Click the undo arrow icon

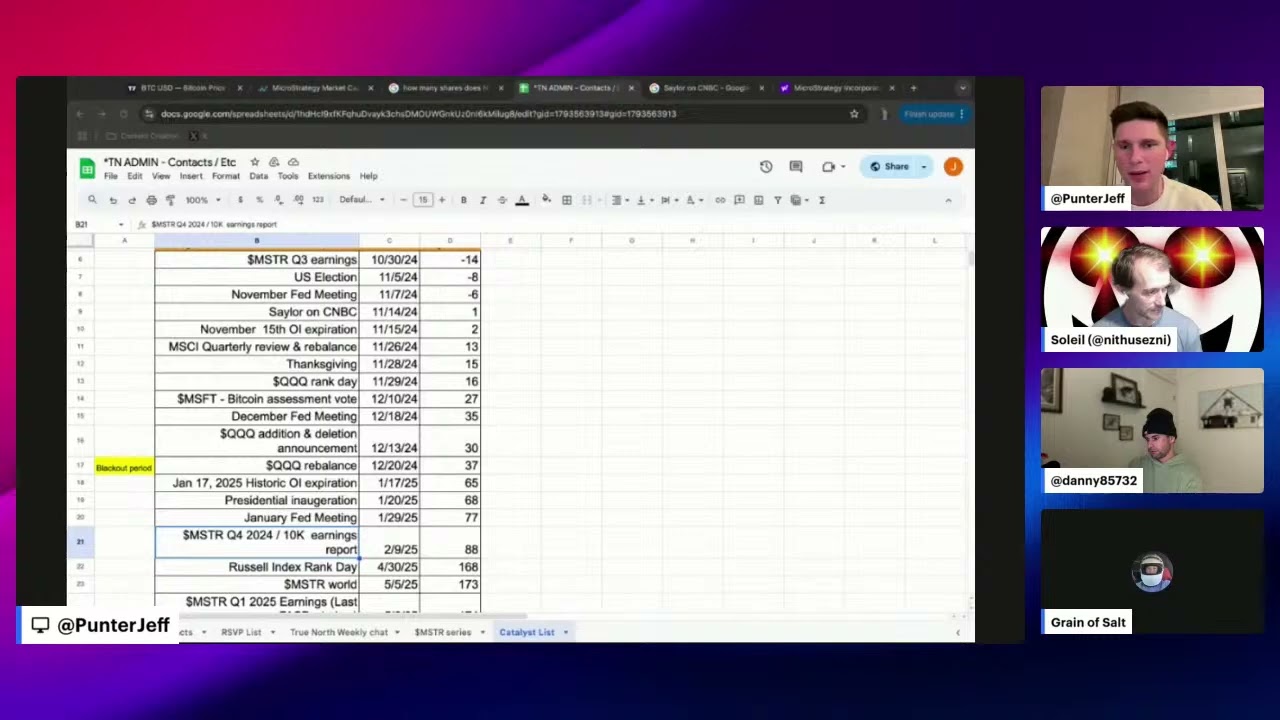[113, 200]
